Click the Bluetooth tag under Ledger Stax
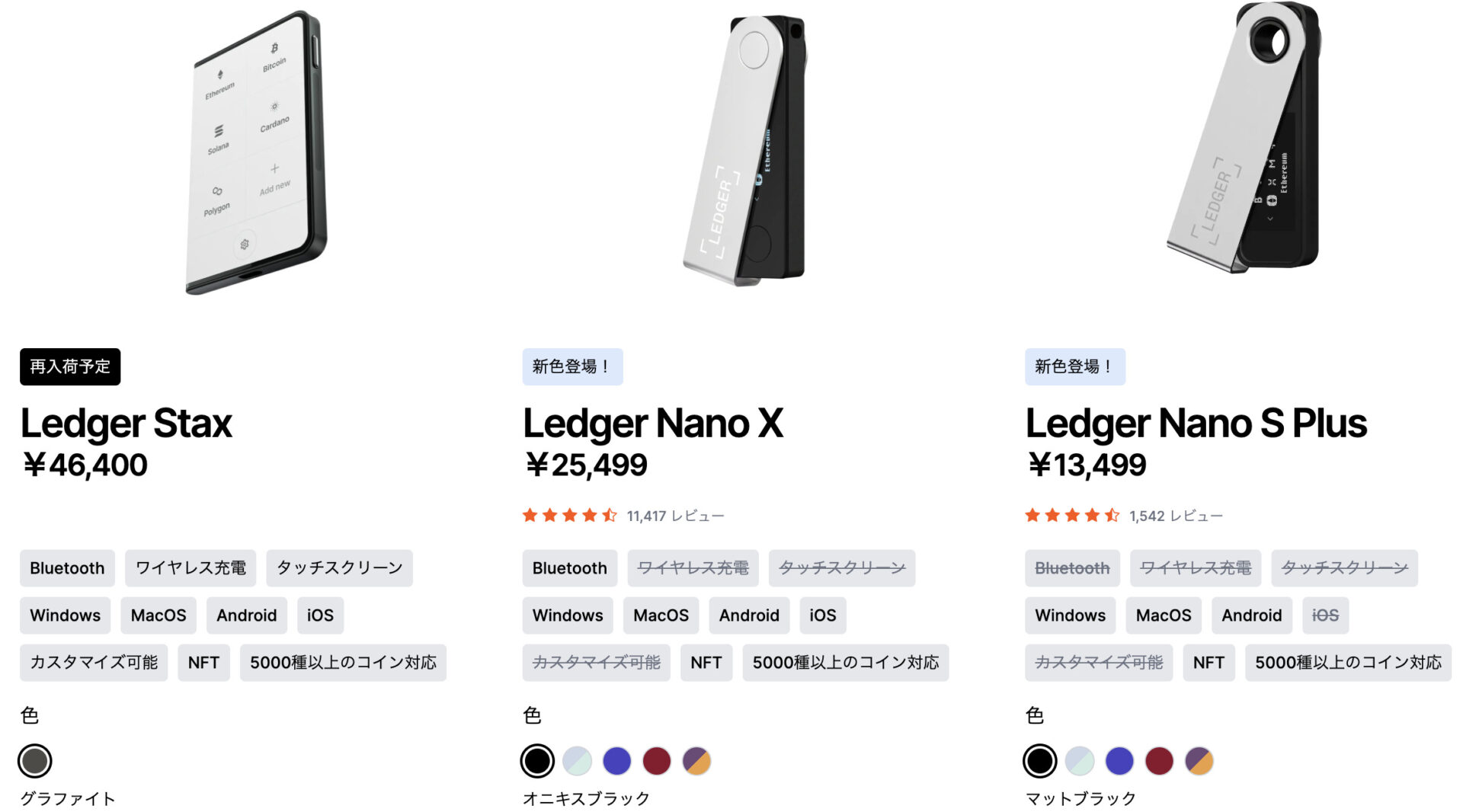This screenshot has width=1463, height=812. click(67, 568)
